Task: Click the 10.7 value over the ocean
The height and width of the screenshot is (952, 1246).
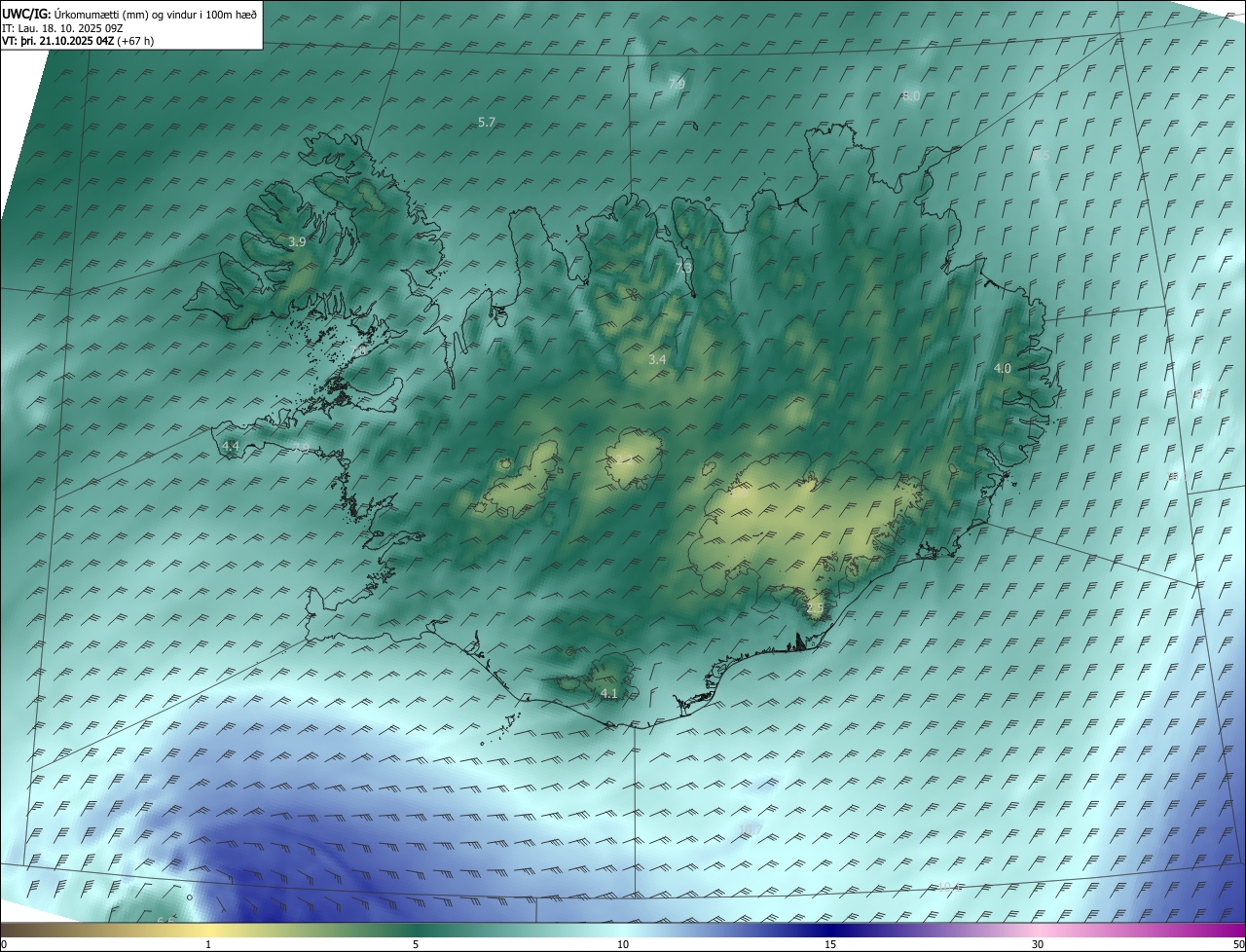Action: [x=751, y=829]
